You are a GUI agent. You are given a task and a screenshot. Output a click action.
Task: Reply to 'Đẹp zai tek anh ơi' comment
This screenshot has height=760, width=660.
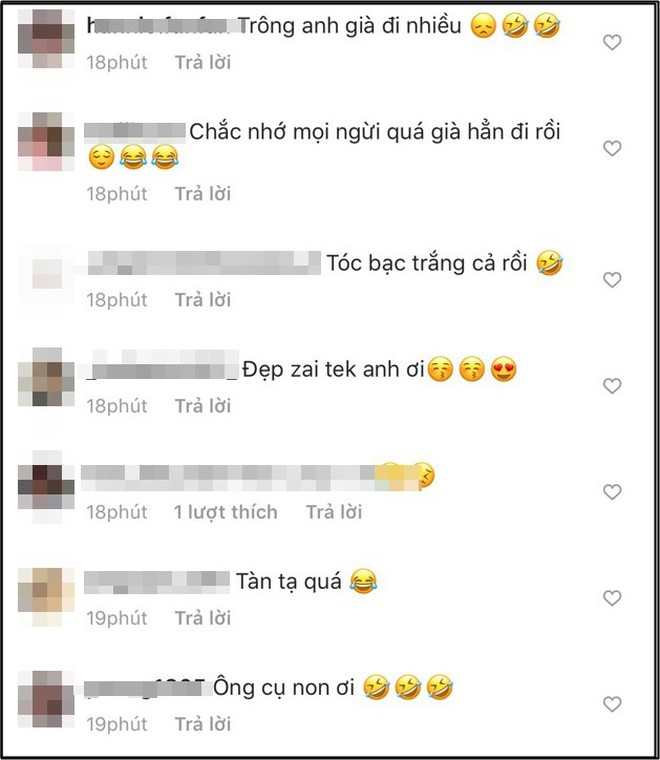[203, 406]
